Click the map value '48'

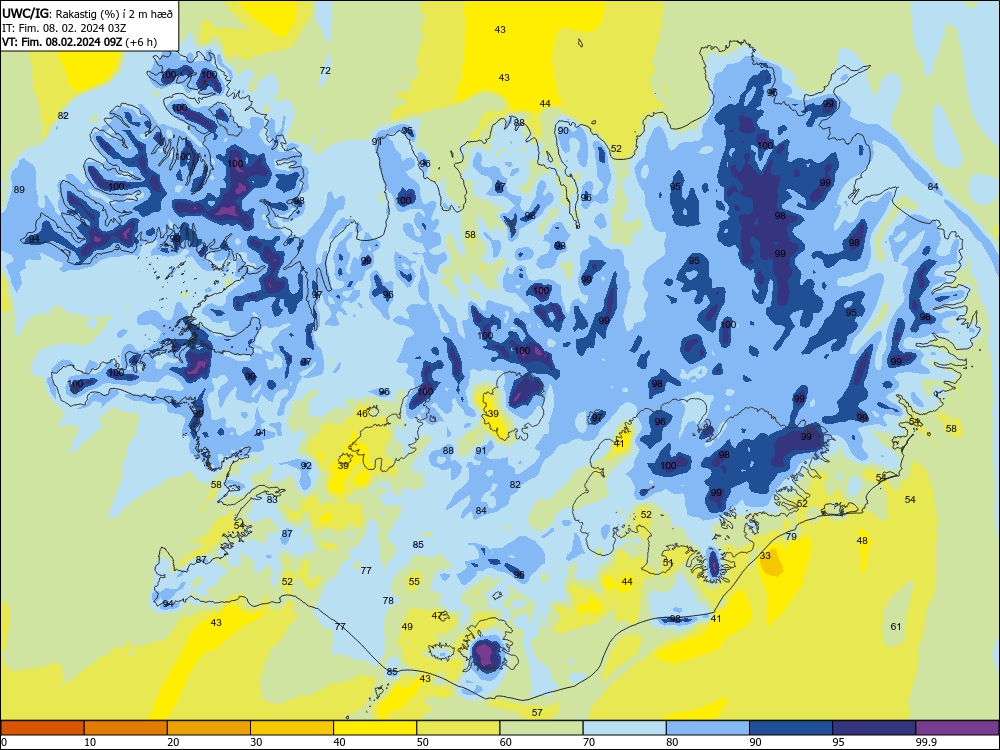[862, 541]
